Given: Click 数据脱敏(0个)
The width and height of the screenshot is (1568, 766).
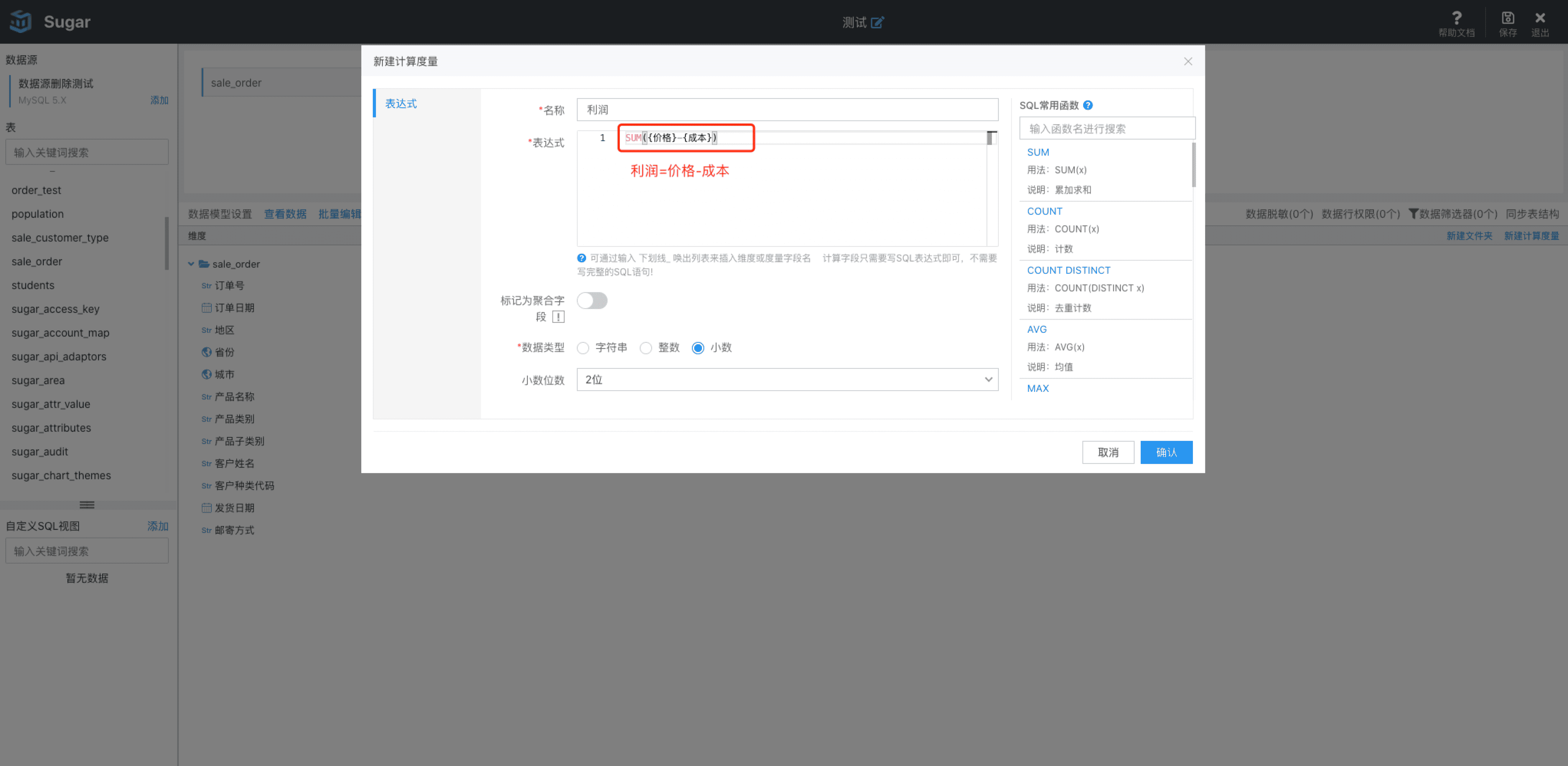Looking at the screenshot, I should click(1279, 214).
